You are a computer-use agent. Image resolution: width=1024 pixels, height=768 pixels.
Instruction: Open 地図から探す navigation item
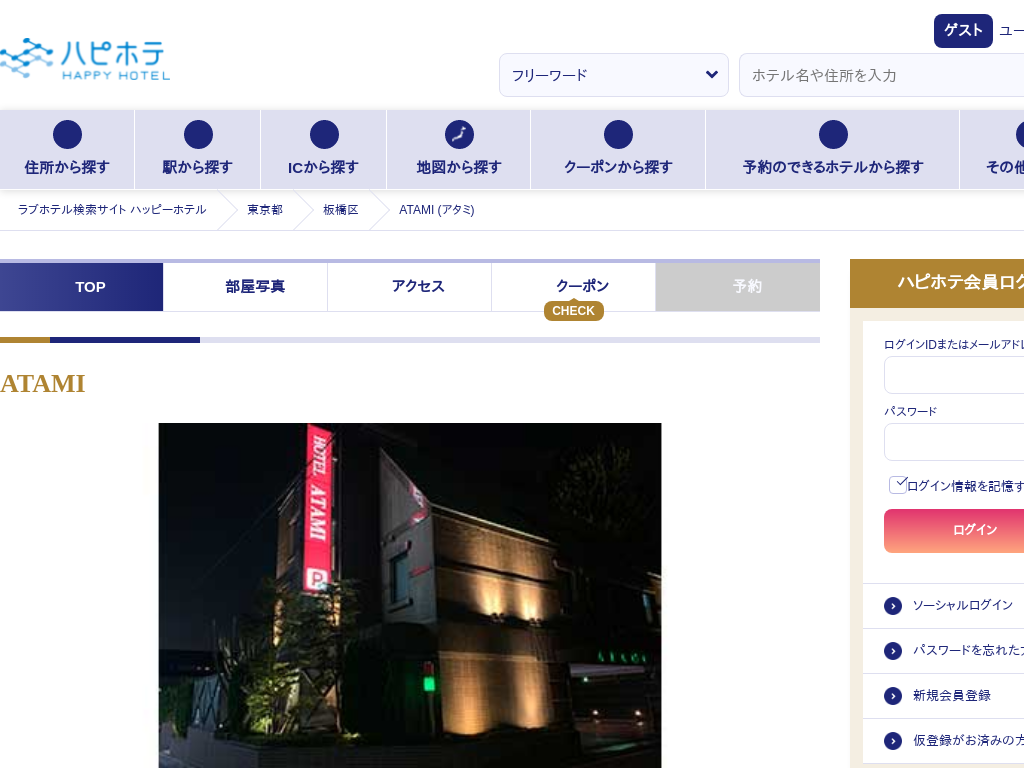coord(458,150)
